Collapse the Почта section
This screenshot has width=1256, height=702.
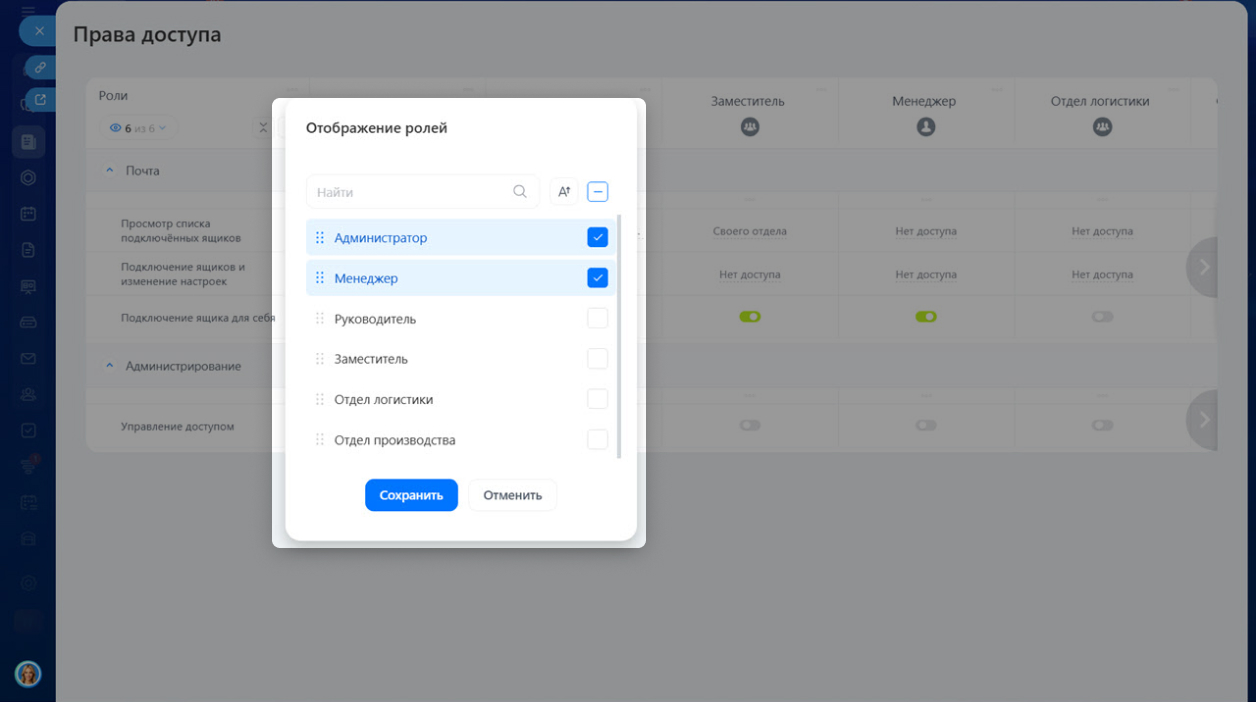pos(110,171)
